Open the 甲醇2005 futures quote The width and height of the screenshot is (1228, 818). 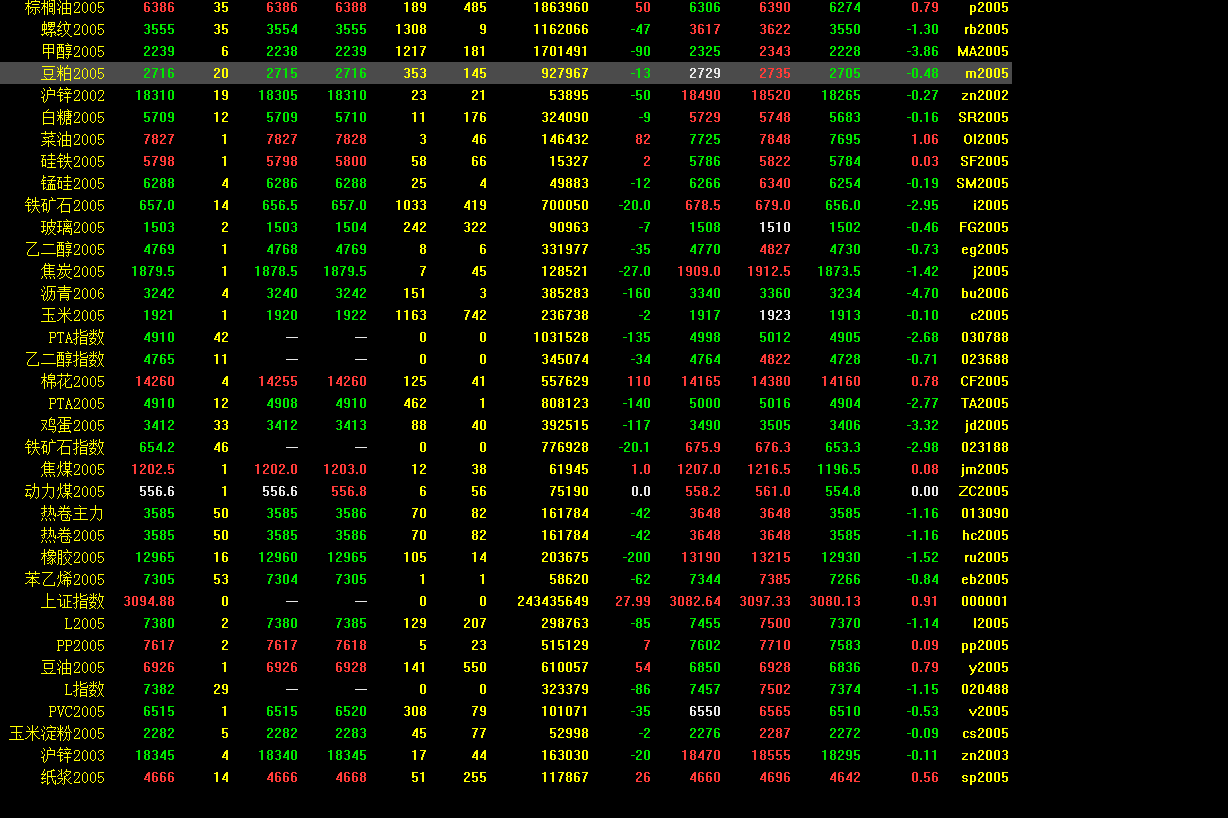(72, 51)
